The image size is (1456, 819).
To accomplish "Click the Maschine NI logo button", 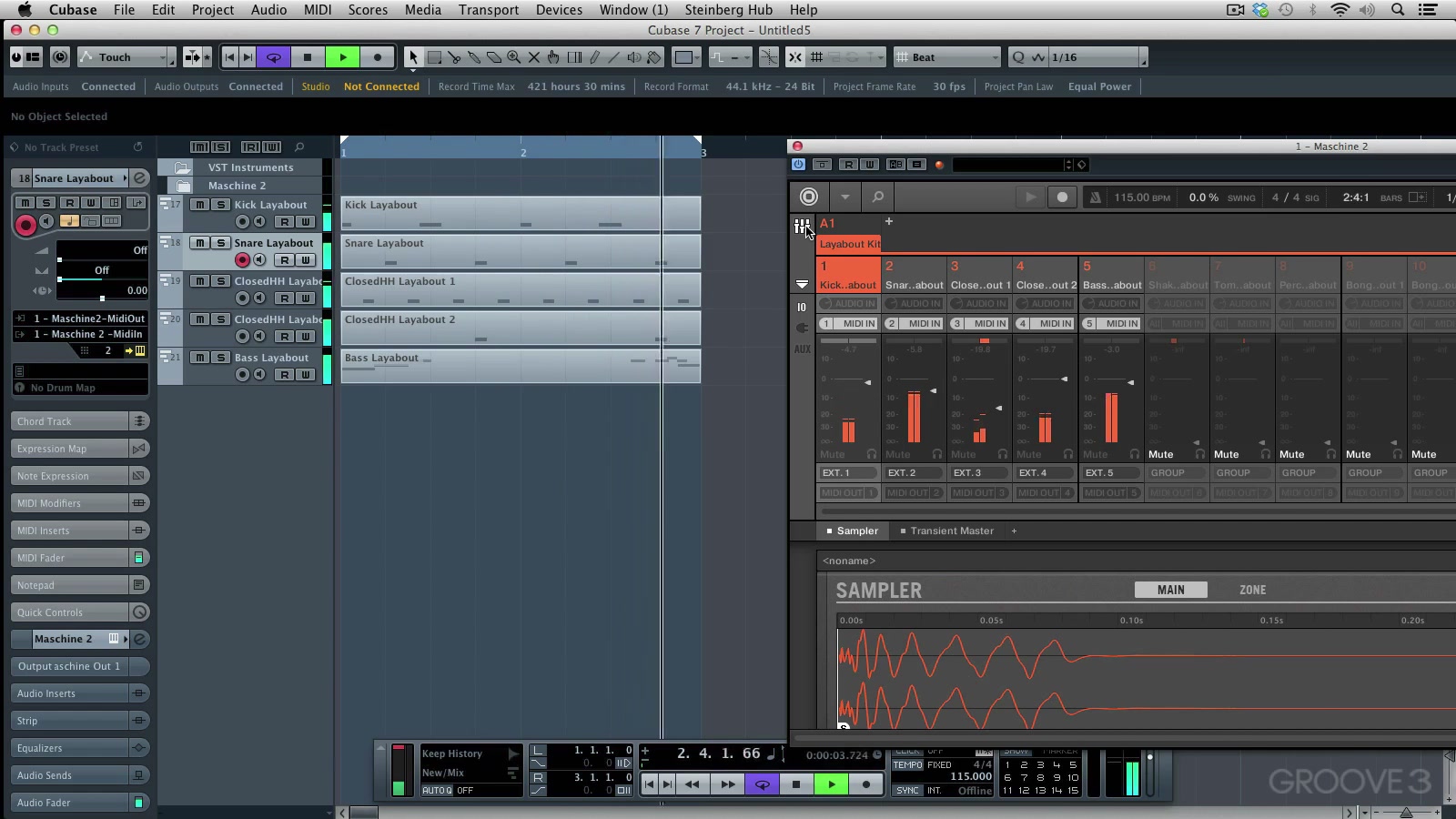I will (808, 197).
